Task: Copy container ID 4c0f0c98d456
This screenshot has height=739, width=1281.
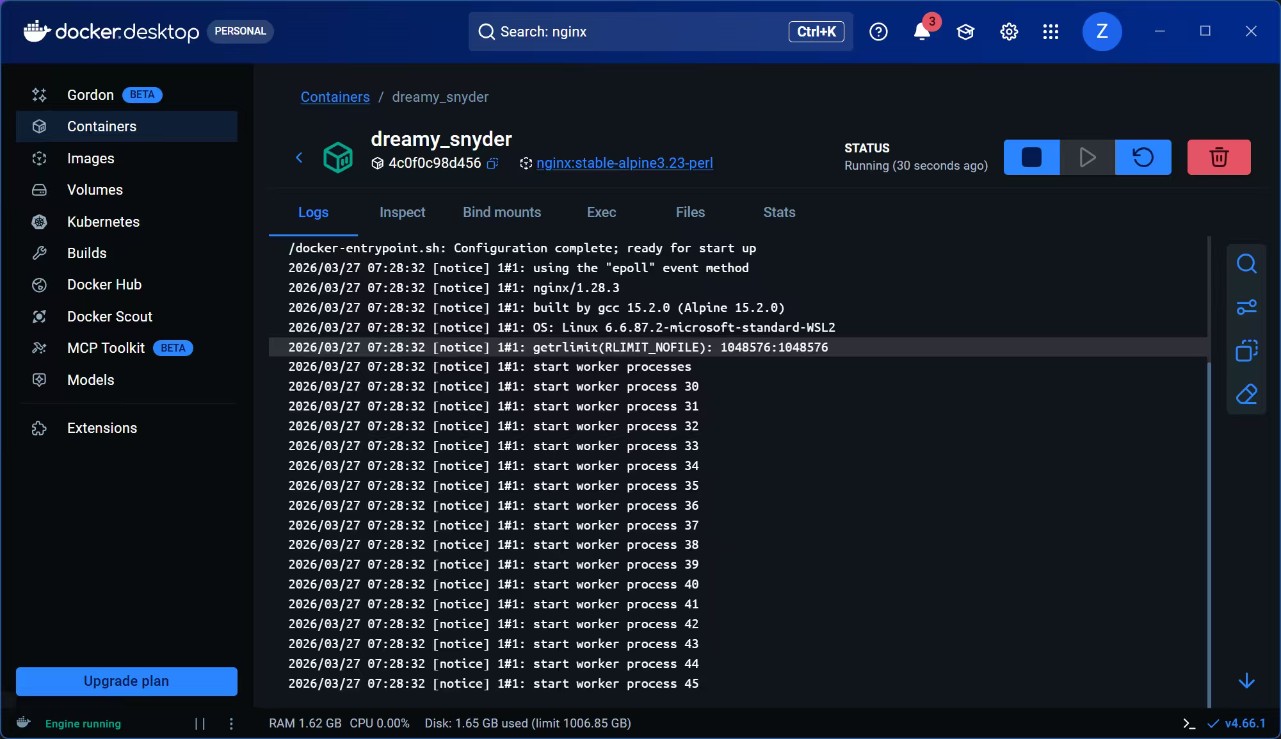Action: (x=492, y=163)
